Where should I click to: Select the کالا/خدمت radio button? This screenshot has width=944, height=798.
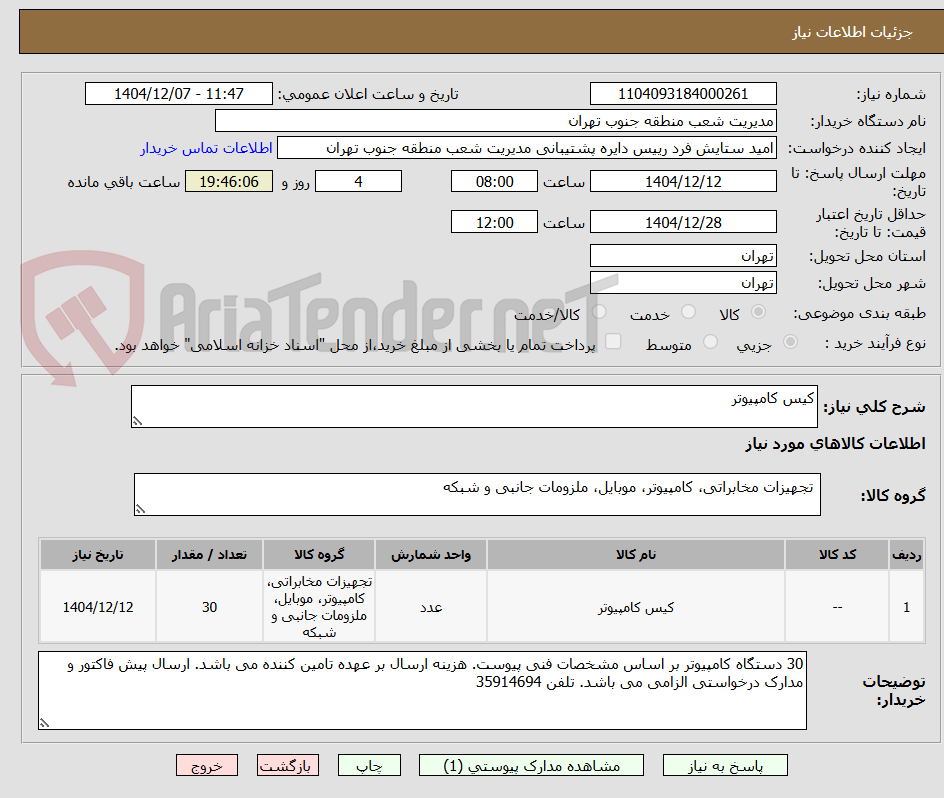pos(599,312)
